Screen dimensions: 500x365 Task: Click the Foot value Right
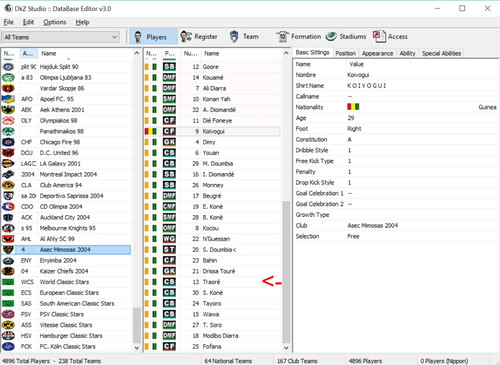354,129
